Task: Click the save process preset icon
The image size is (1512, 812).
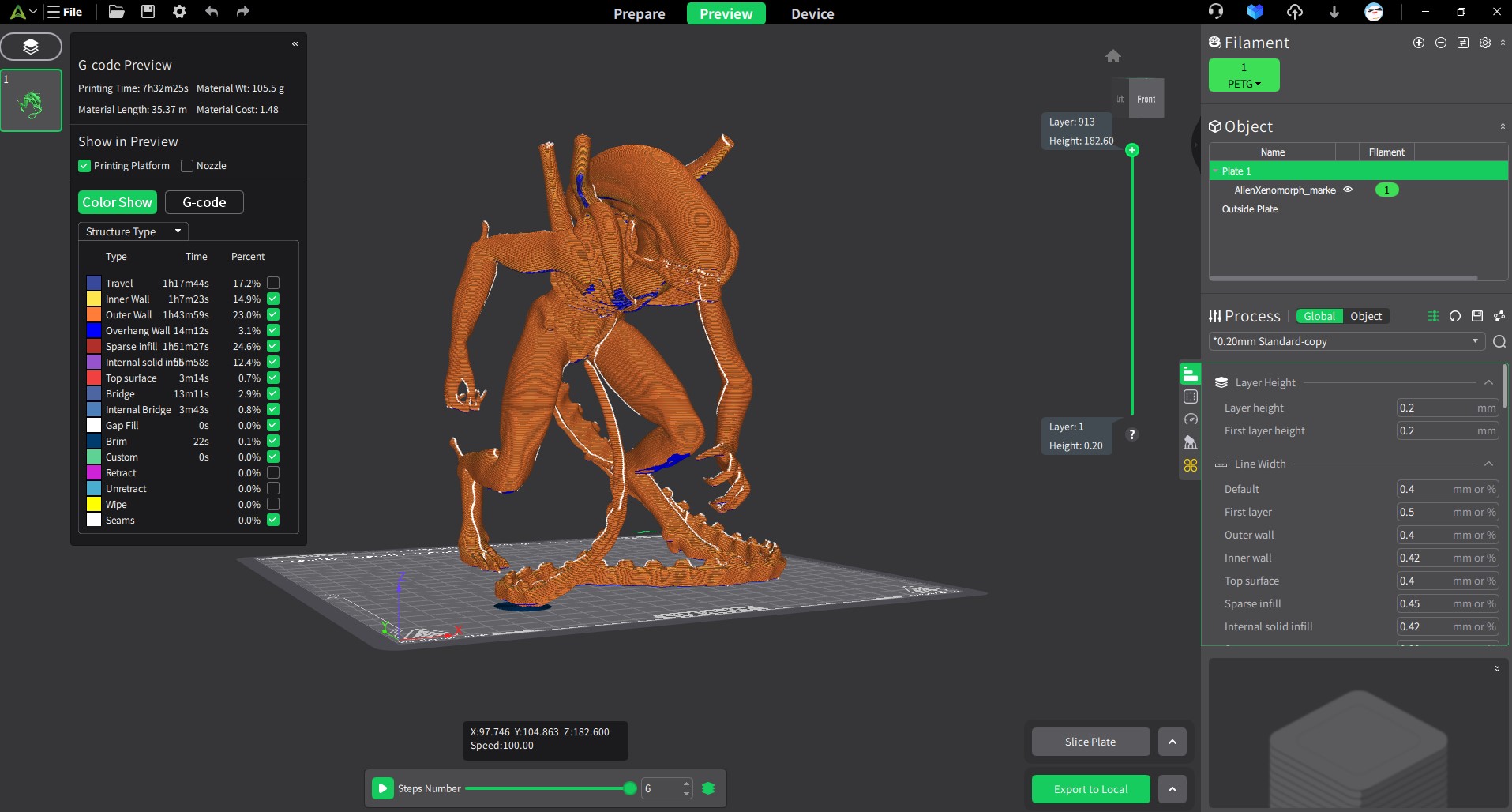Action: (1477, 316)
